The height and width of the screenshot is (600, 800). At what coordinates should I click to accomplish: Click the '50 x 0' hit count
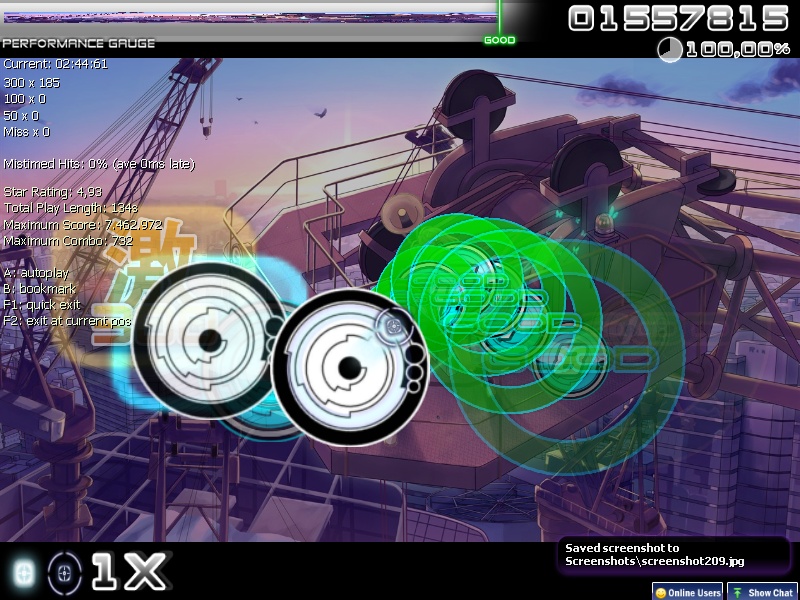[x=21, y=116]
